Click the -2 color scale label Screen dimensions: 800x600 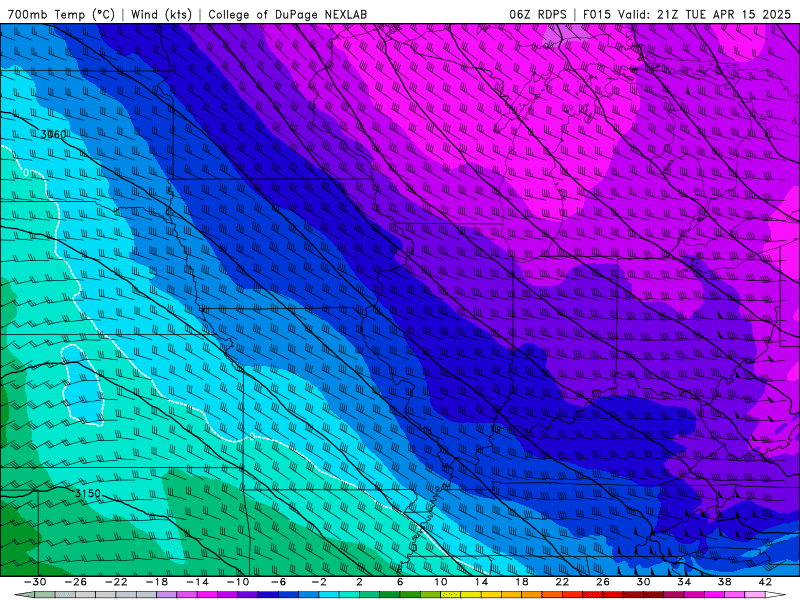(x=319, y=582)
